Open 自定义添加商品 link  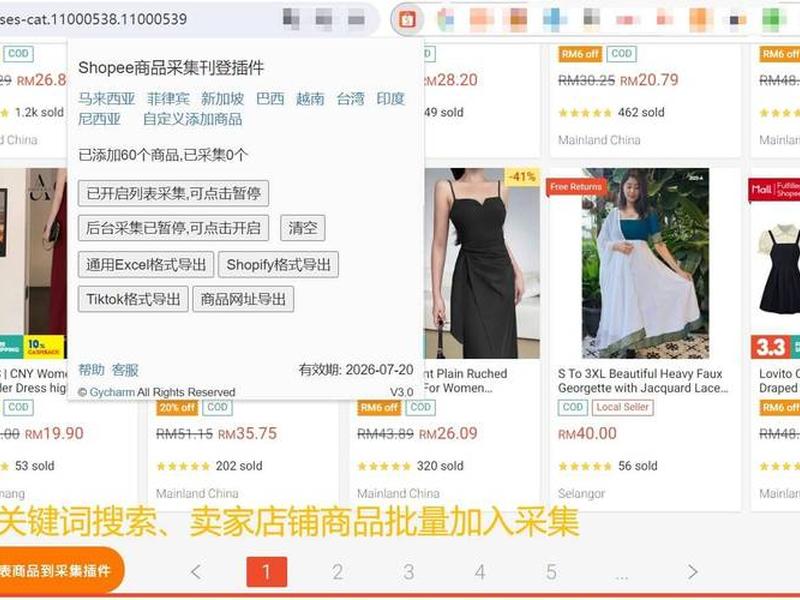pyautogui.click(x=192, y=119)
